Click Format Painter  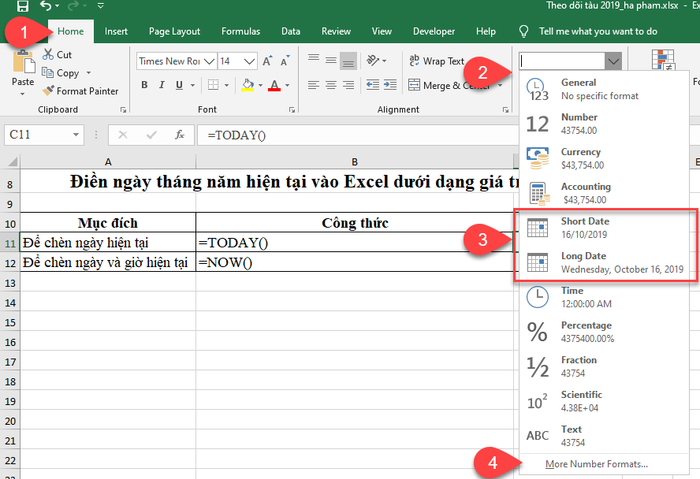point(81,91)
